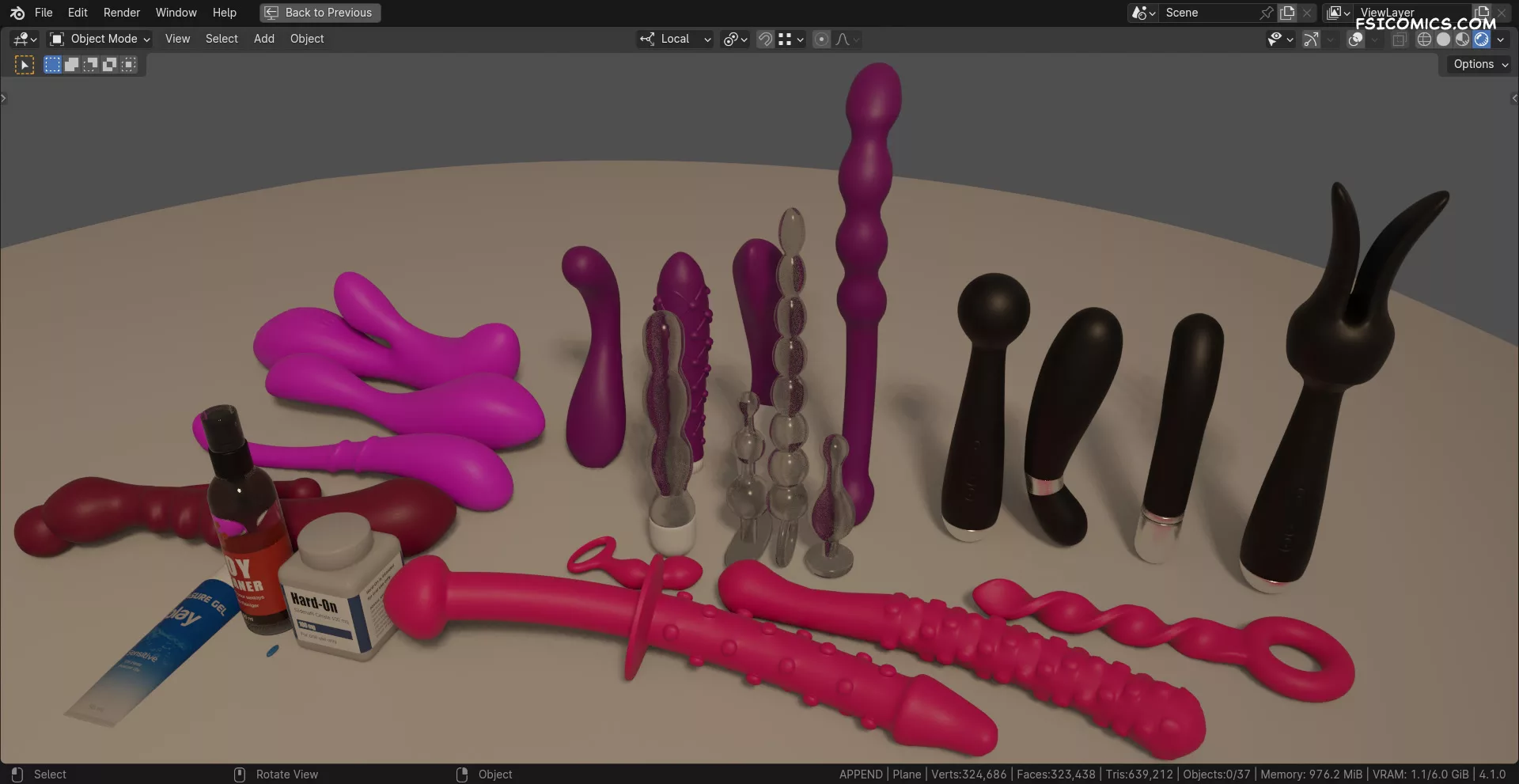Choose Subtract Selection mode
The height and width of the screenshot is (784, 1519).
pos(90,65)
